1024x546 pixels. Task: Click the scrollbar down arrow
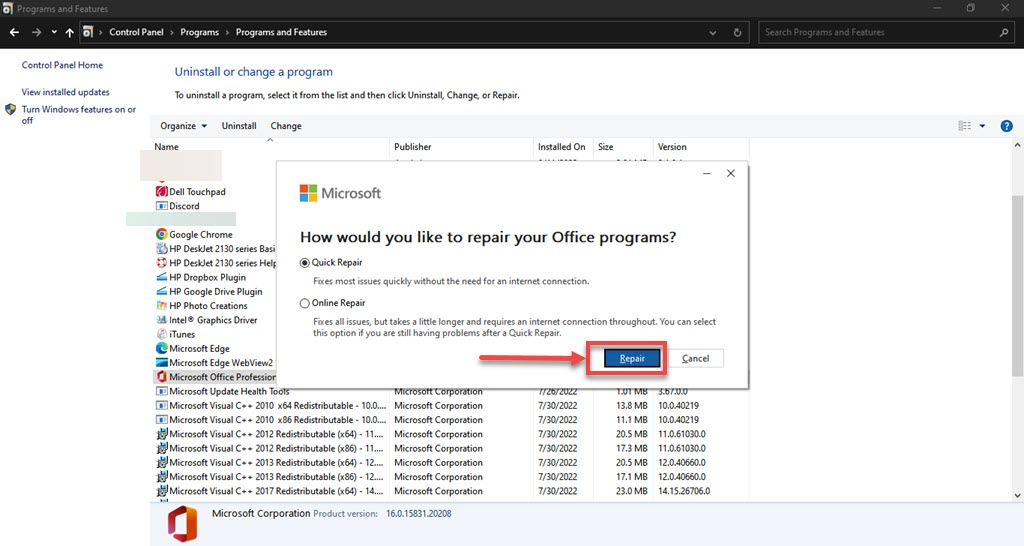point(1017,496)
